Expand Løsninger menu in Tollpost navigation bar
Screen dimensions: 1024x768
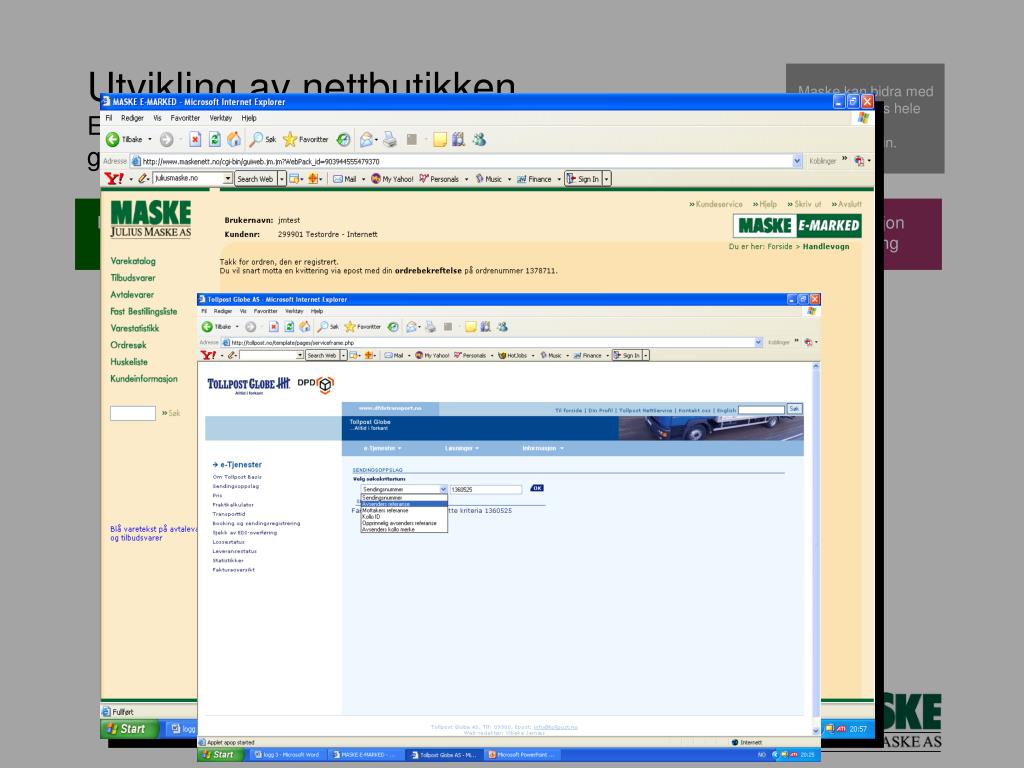point(462,448)
